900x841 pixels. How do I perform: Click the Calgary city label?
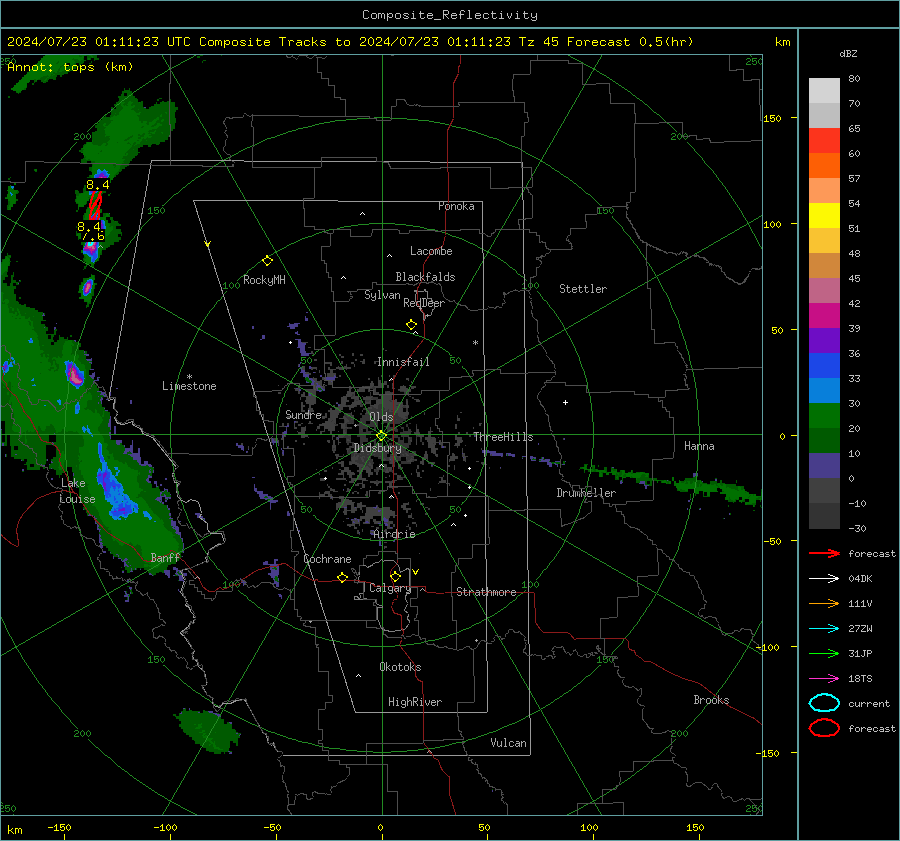point(390,588)
